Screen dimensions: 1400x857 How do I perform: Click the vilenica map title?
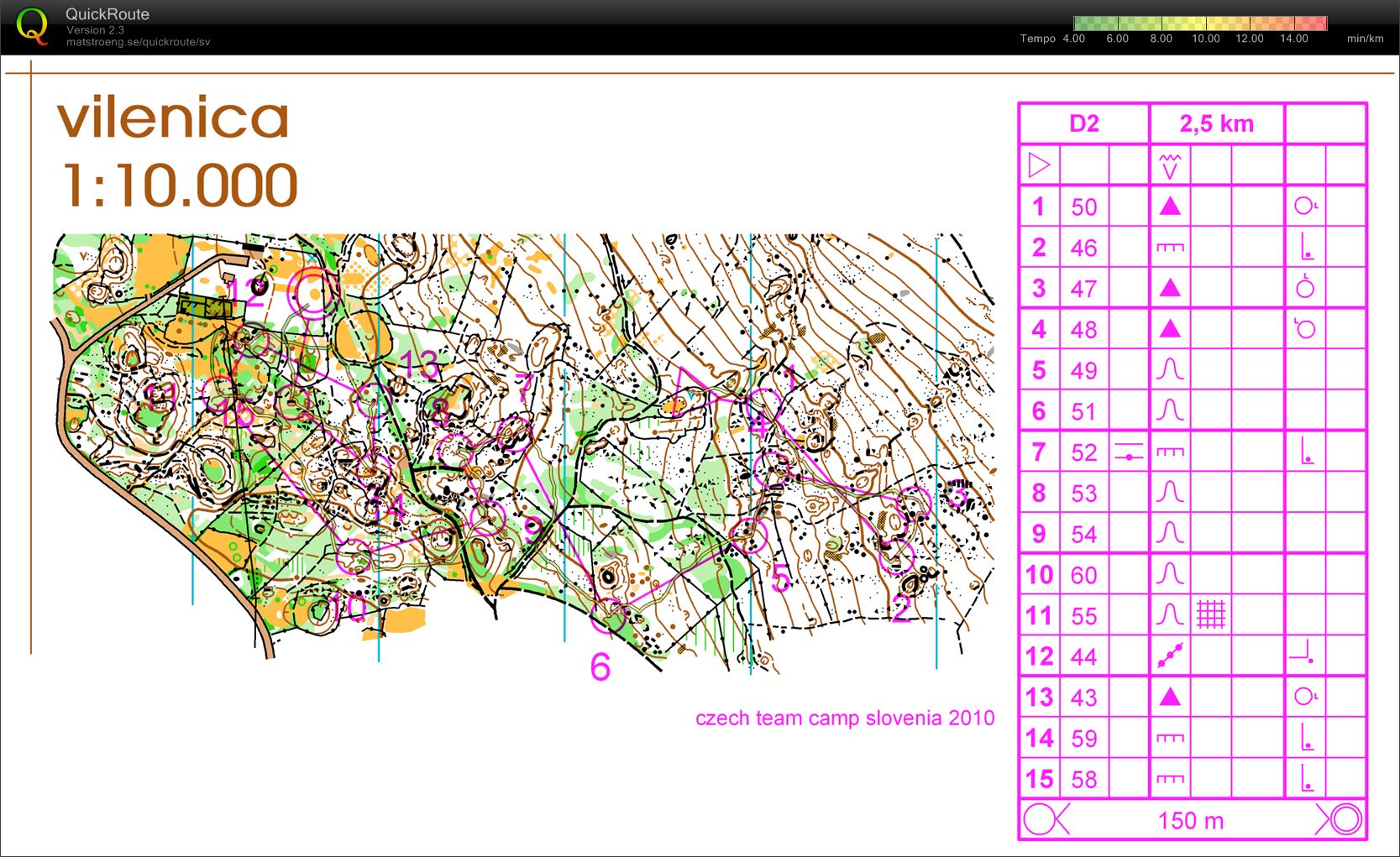pos(173,118)
